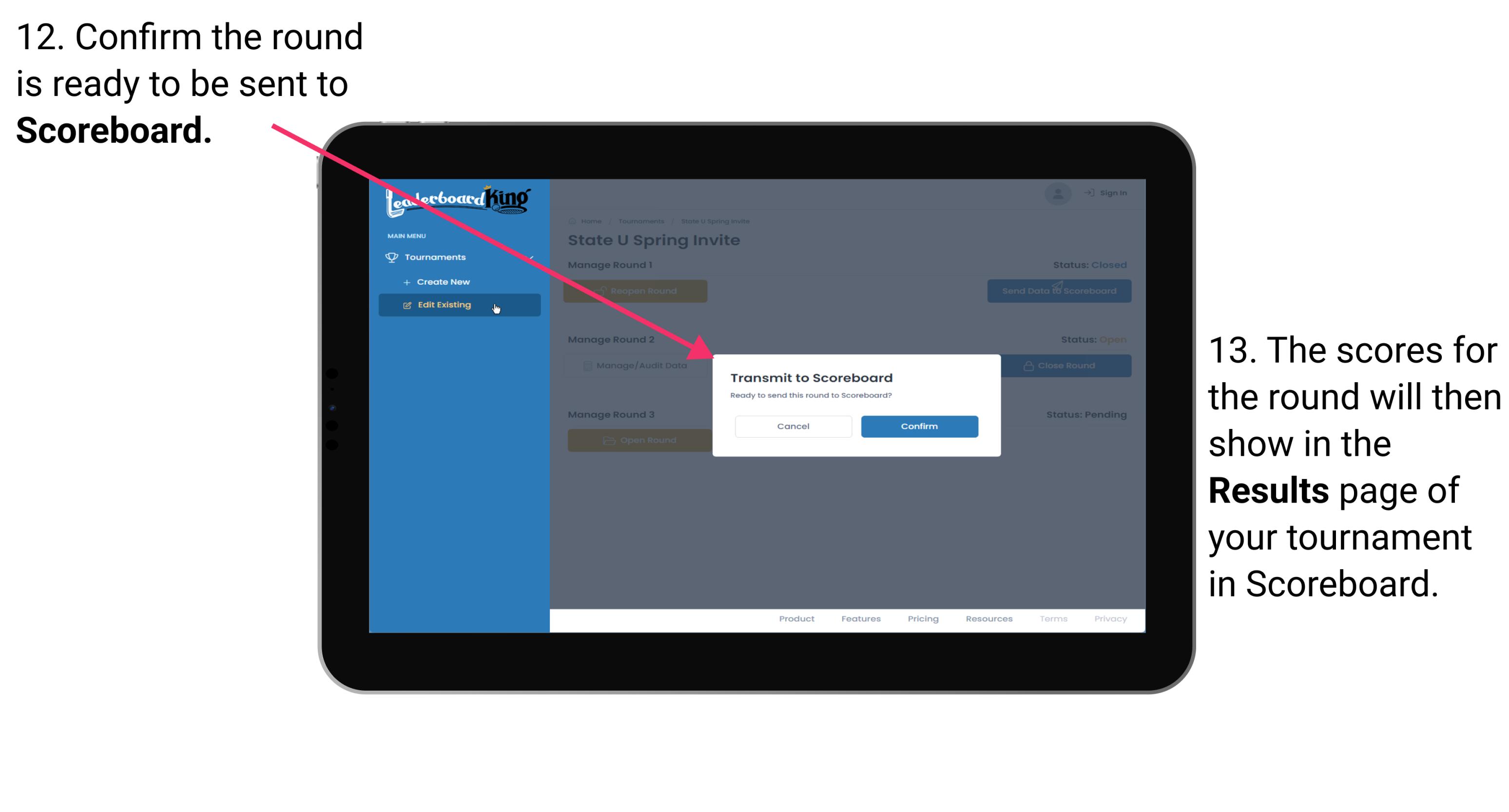
Task: Click the Home breadcrumb link
Action: (591, 221)
